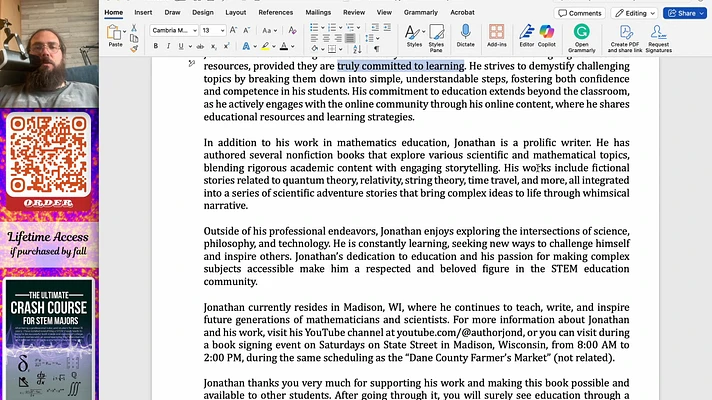Viewport: 712px width, 400px height.
Task: Apply yellow text highlight color
Action: click(x=265, y=46)
